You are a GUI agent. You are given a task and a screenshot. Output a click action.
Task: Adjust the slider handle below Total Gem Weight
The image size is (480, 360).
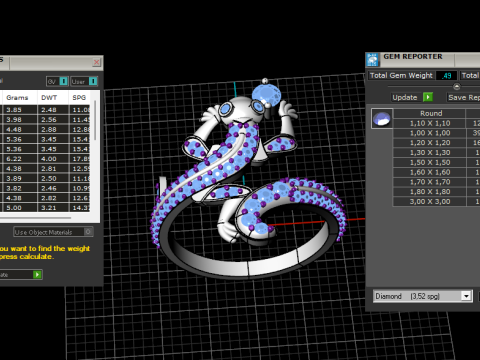tap(457, 87)
